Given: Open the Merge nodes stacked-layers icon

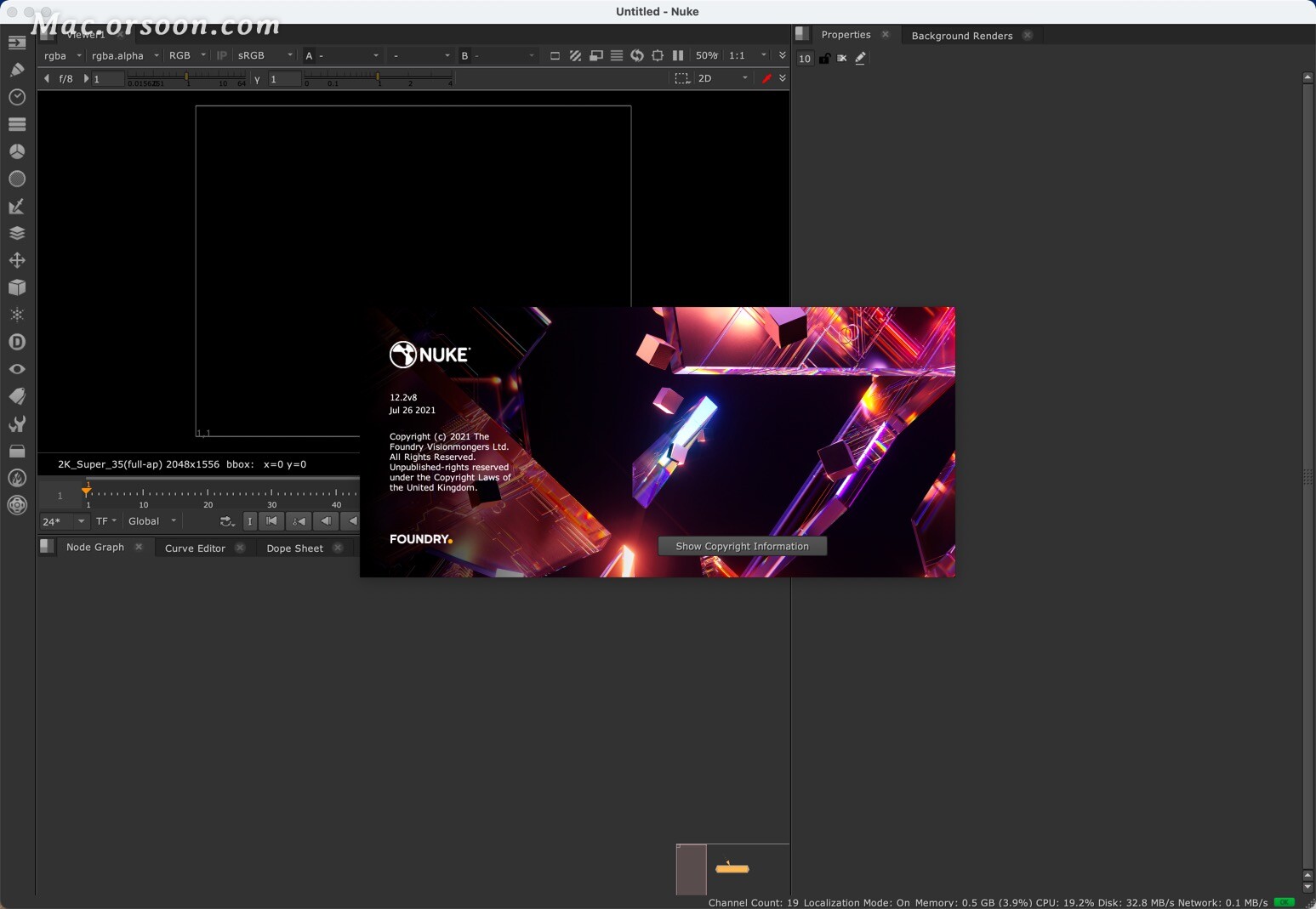Looking at the screenshot, I should [17, 233].
